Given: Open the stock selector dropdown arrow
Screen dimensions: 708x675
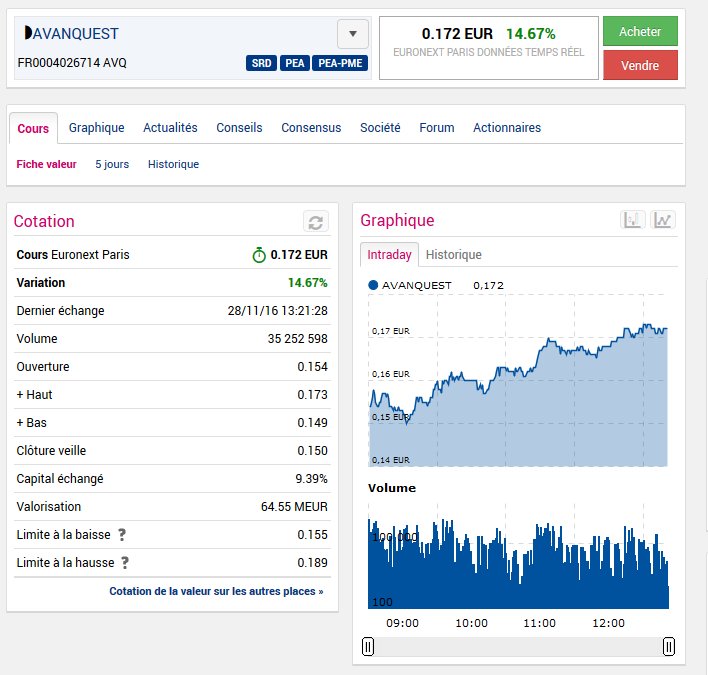Looking at the screenshot, I should tap(353, 34).
